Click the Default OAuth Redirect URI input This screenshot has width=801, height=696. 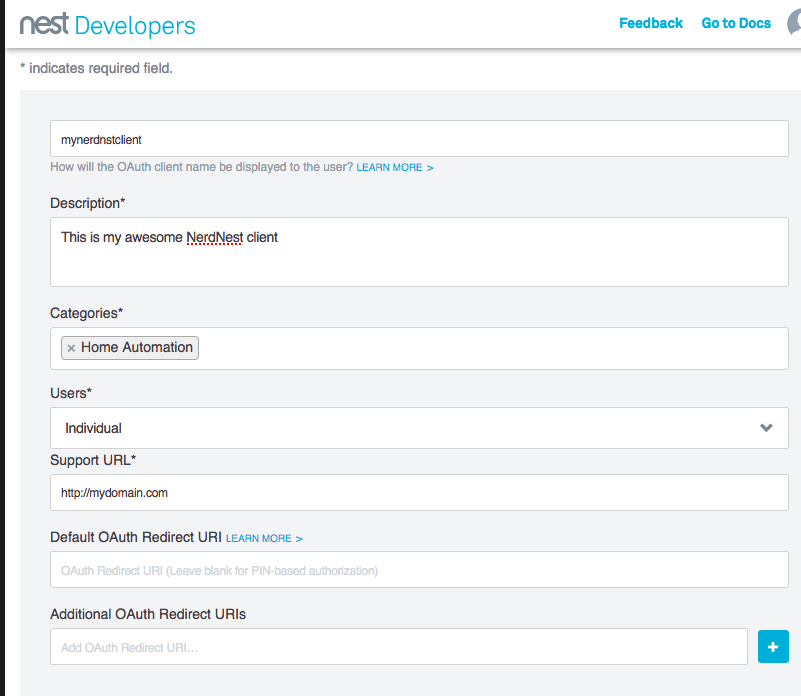pos(419,570)
